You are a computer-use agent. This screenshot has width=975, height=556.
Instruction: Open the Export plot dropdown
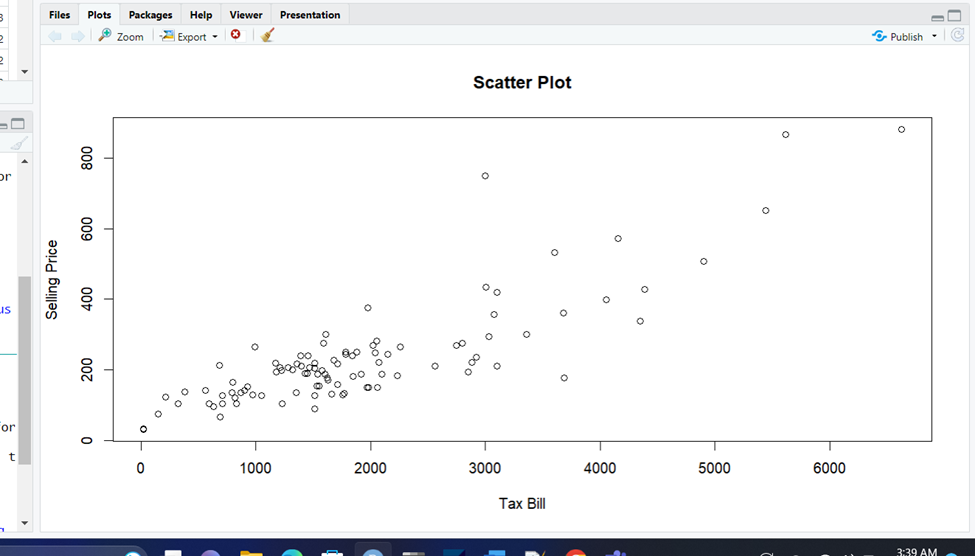[x=188, y=36]
